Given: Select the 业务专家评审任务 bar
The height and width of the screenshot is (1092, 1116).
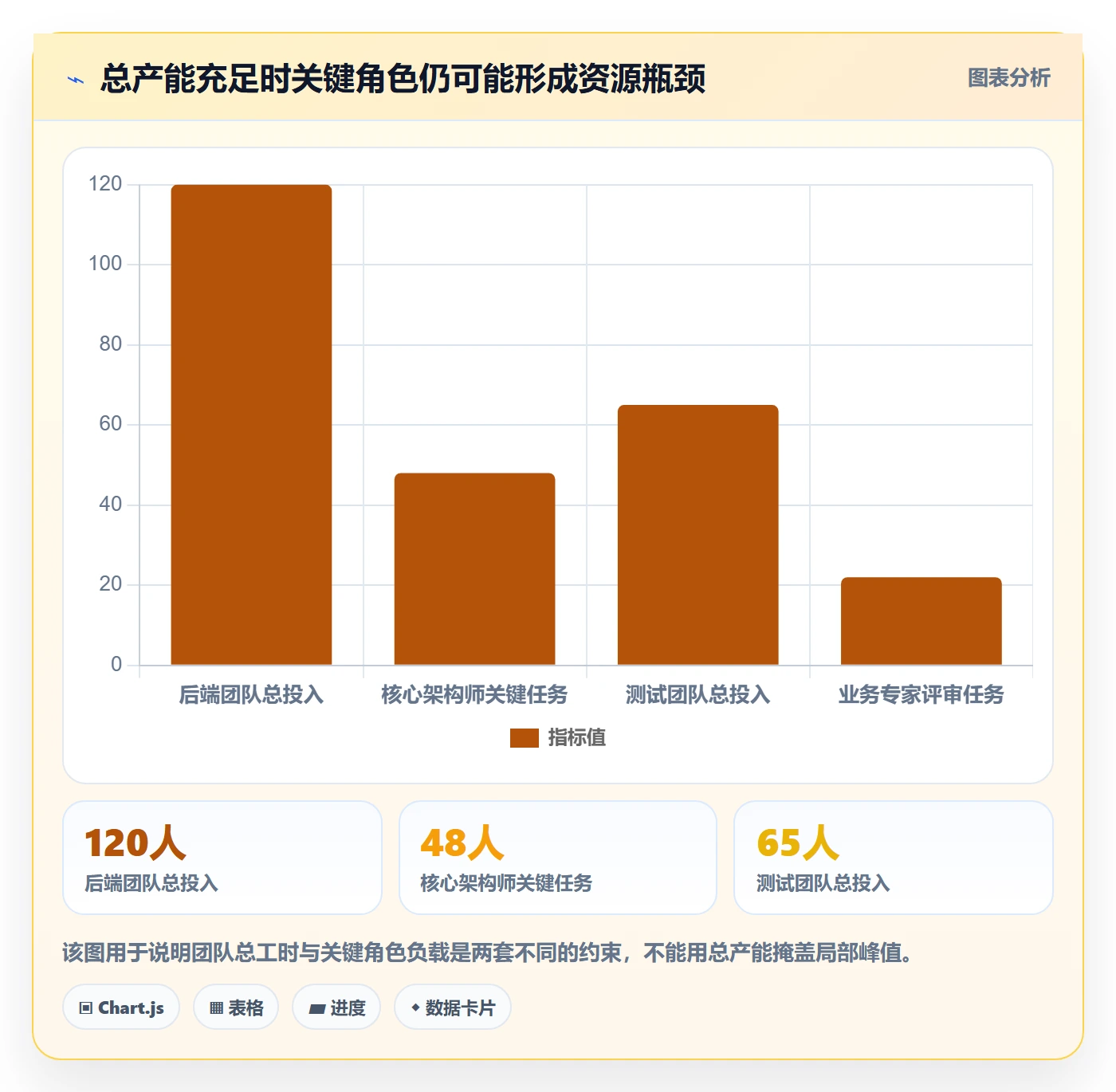Looking at the screenshot, I should coord(921,621).
